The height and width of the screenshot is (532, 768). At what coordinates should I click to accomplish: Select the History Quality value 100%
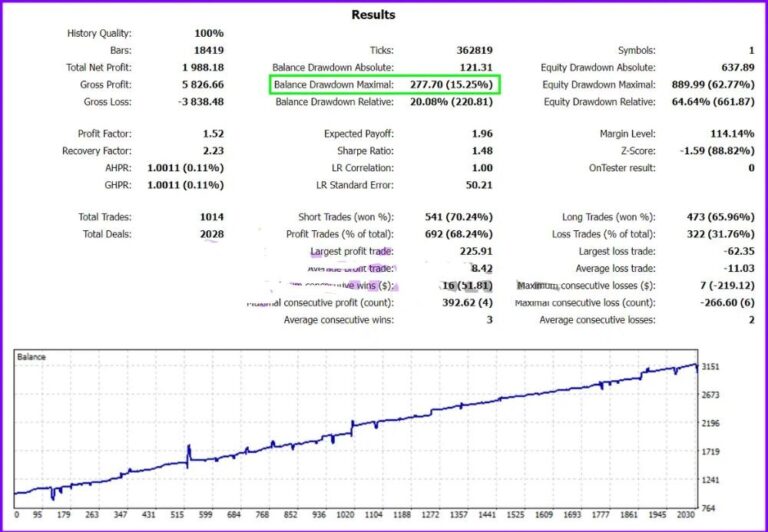(x=209, y=33)
